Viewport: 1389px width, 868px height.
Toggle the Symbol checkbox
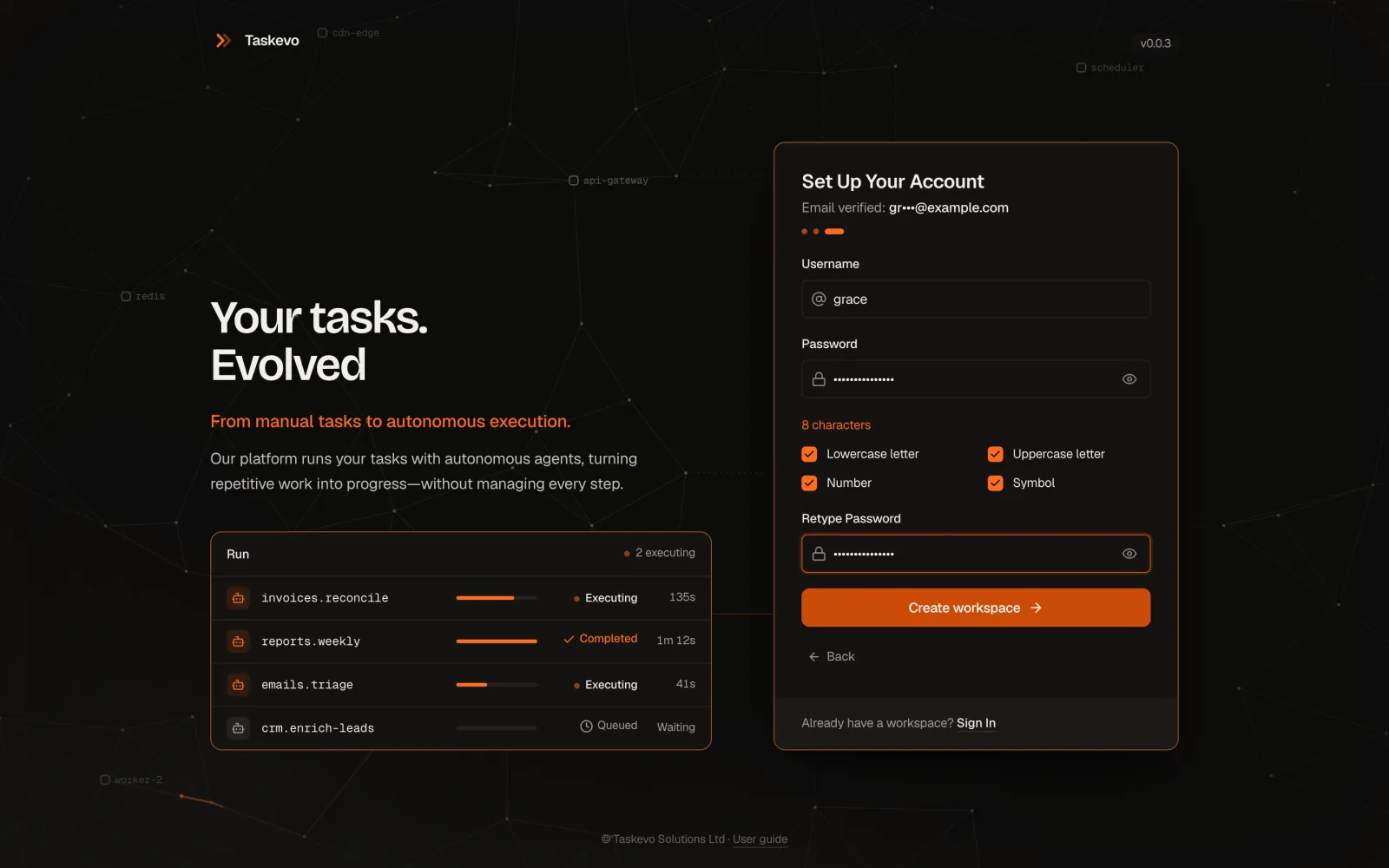click(x=995, y=483)
